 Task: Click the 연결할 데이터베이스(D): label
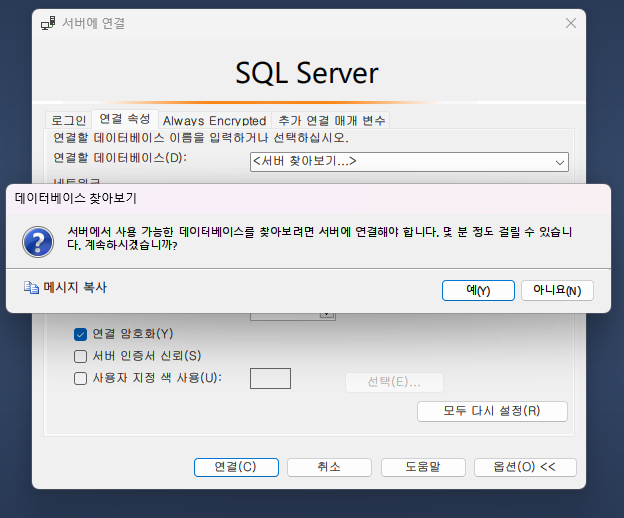(x=120, y=158)
